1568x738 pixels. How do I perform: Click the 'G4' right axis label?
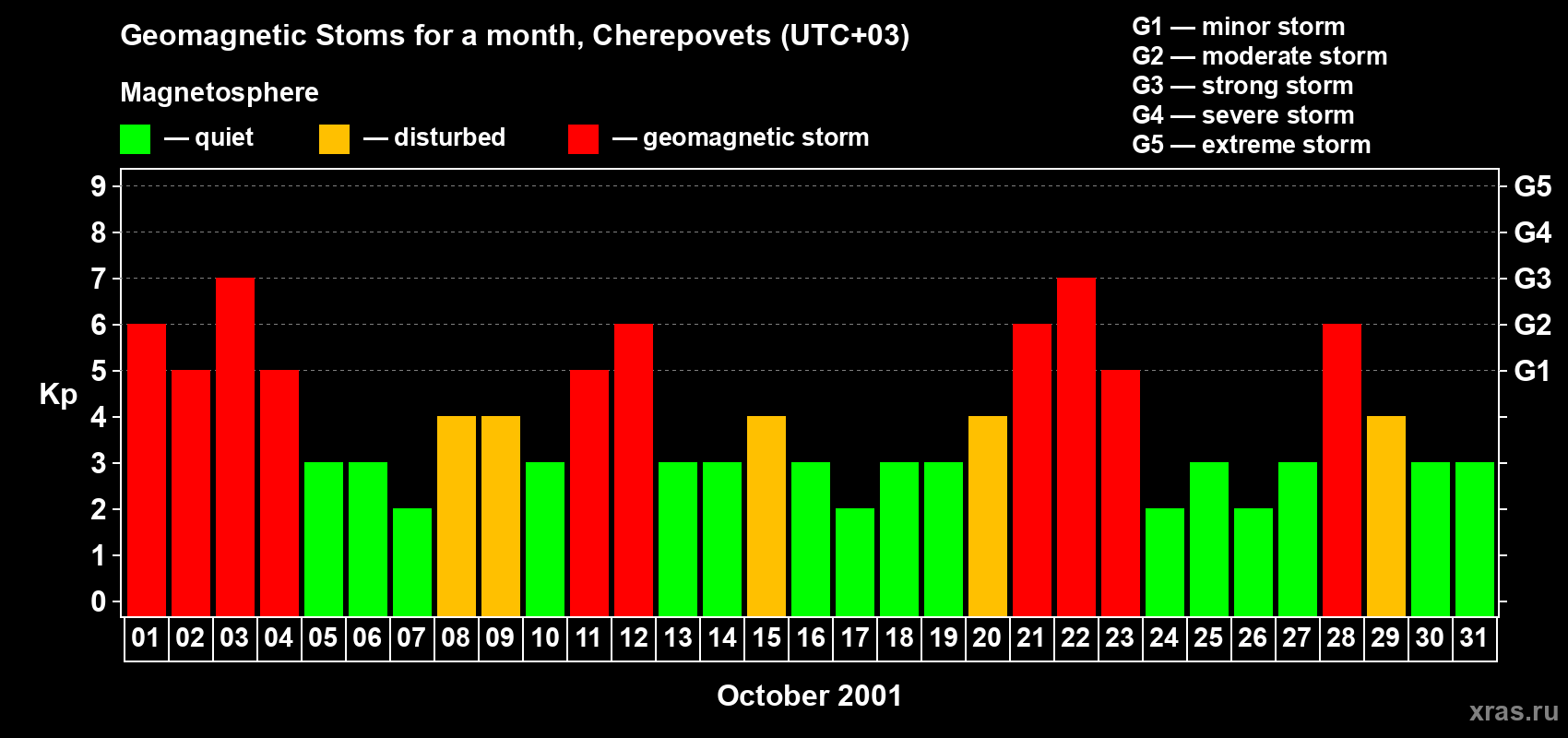pyautogui.click(x=1533, y=232)
